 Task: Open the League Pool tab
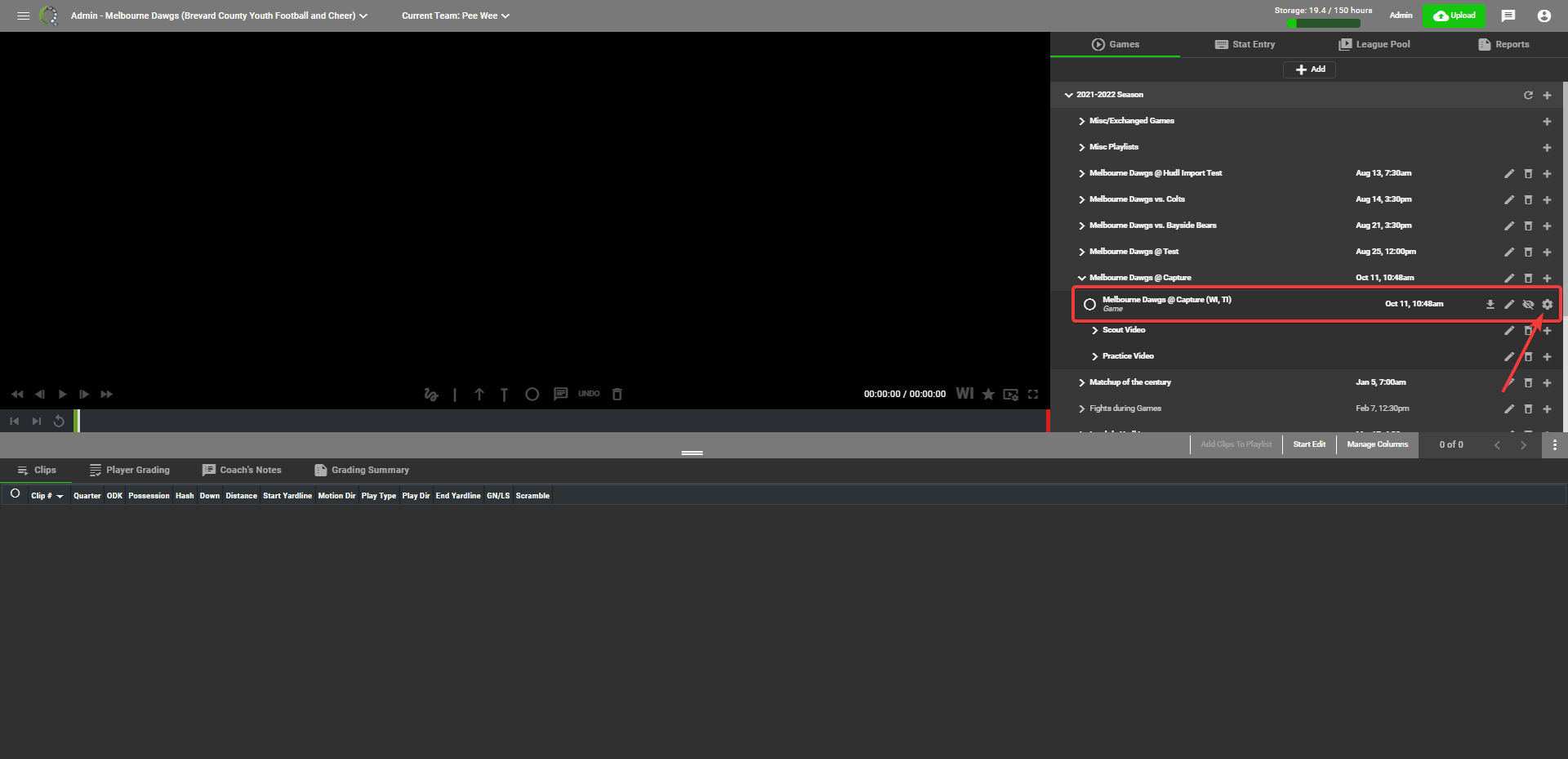click(1374, 44)
